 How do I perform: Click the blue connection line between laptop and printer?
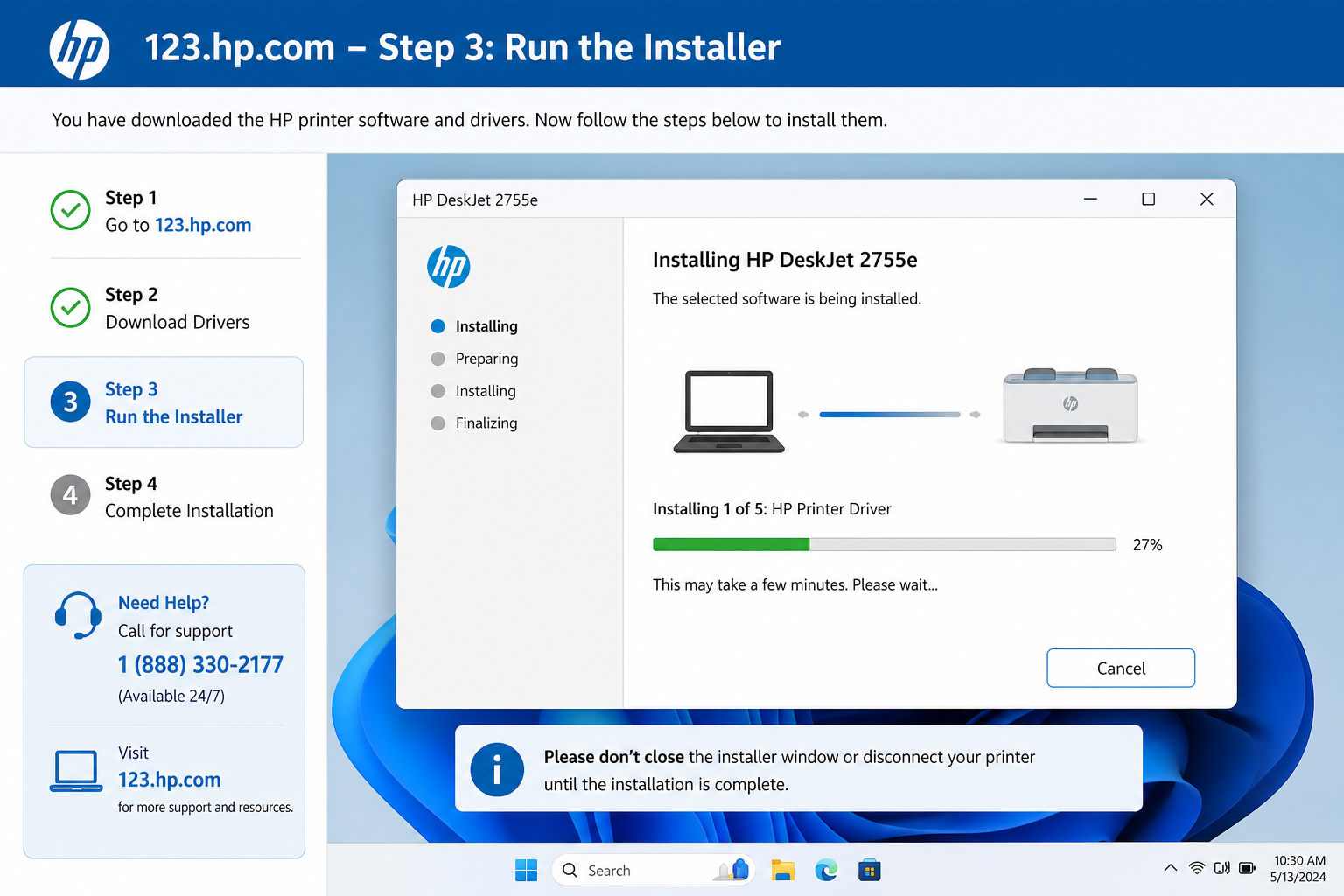pos(890,415)
